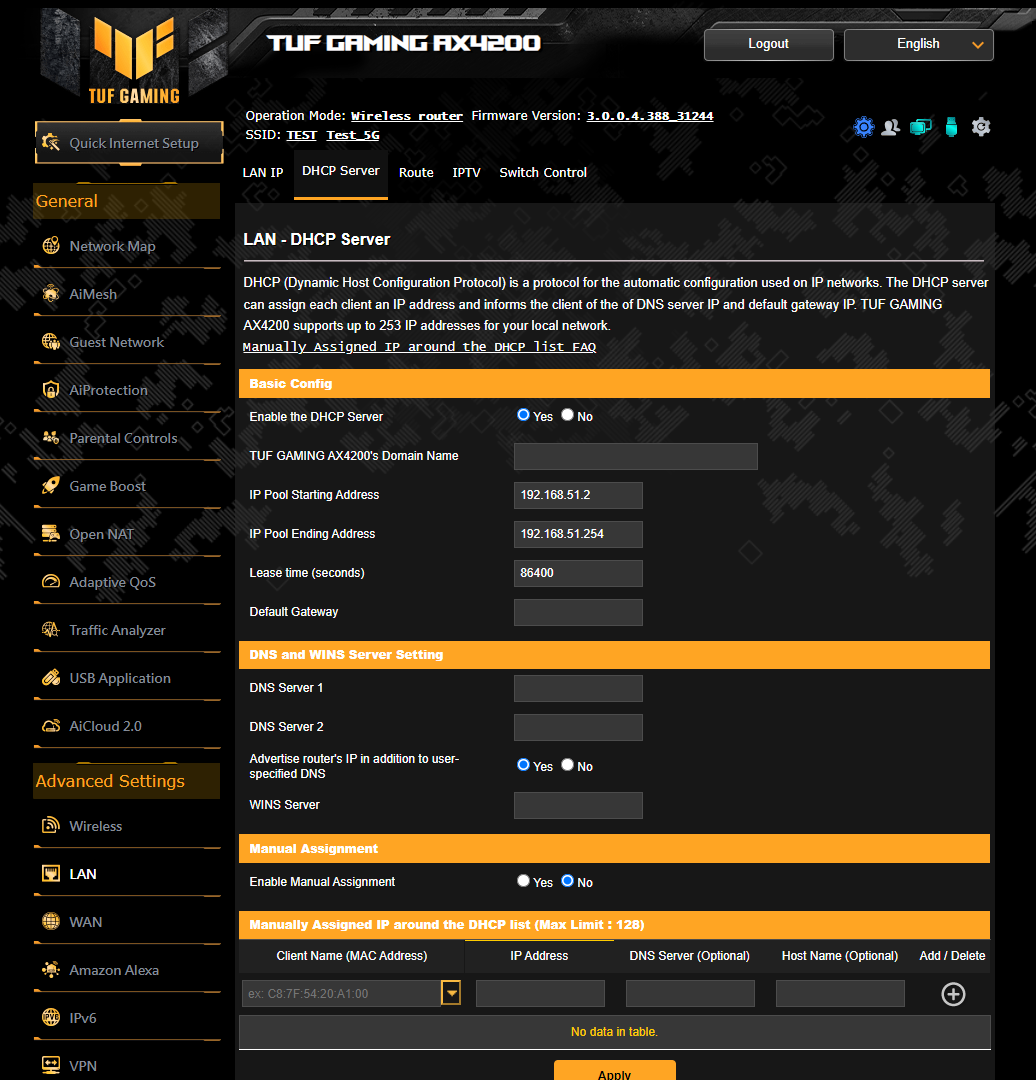This screenshot has width=1036, height=1080.
Task: Click the Game Boost rocket icon
Action: click(51, 486)
